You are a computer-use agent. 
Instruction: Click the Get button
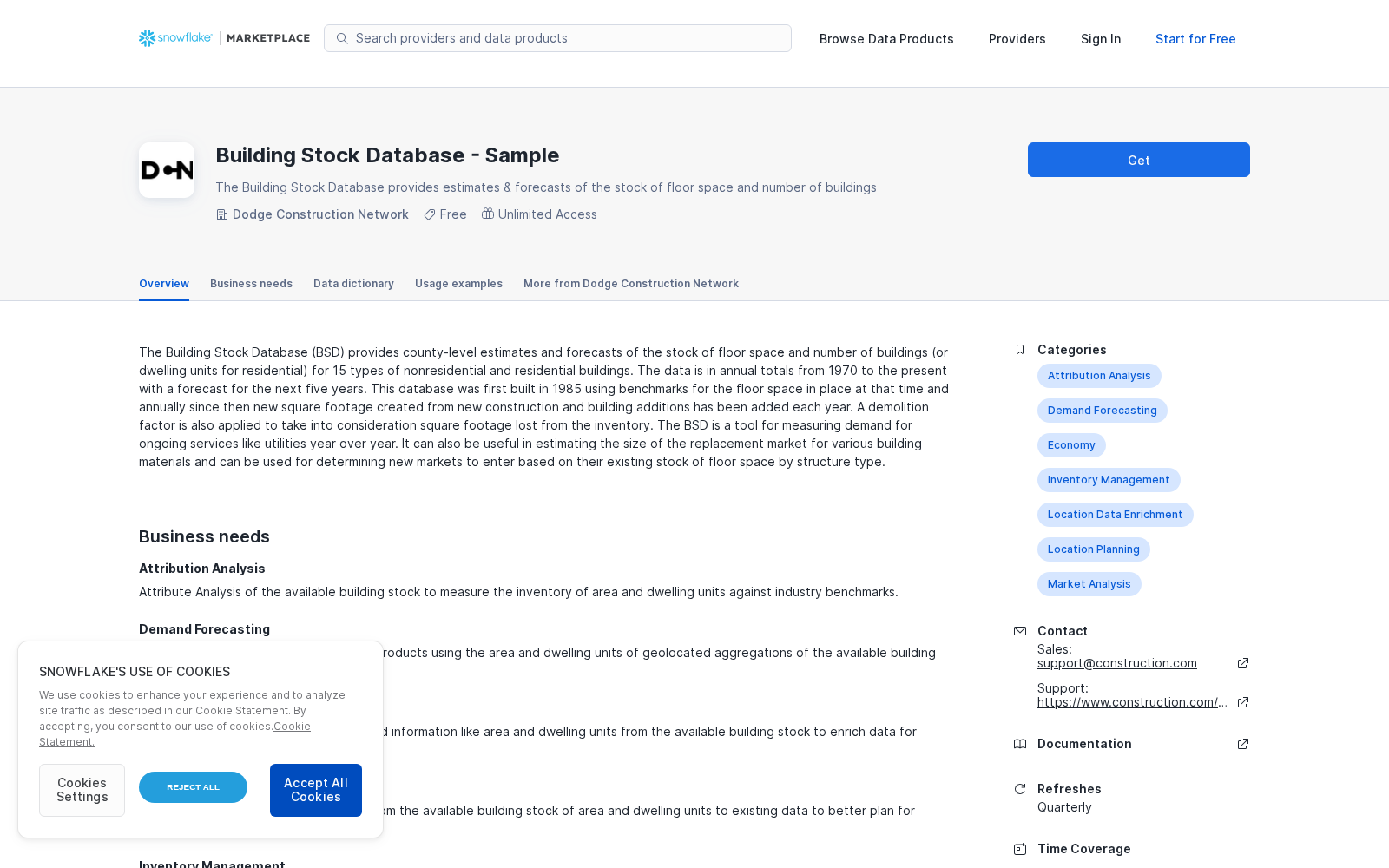click(1139, 160)
